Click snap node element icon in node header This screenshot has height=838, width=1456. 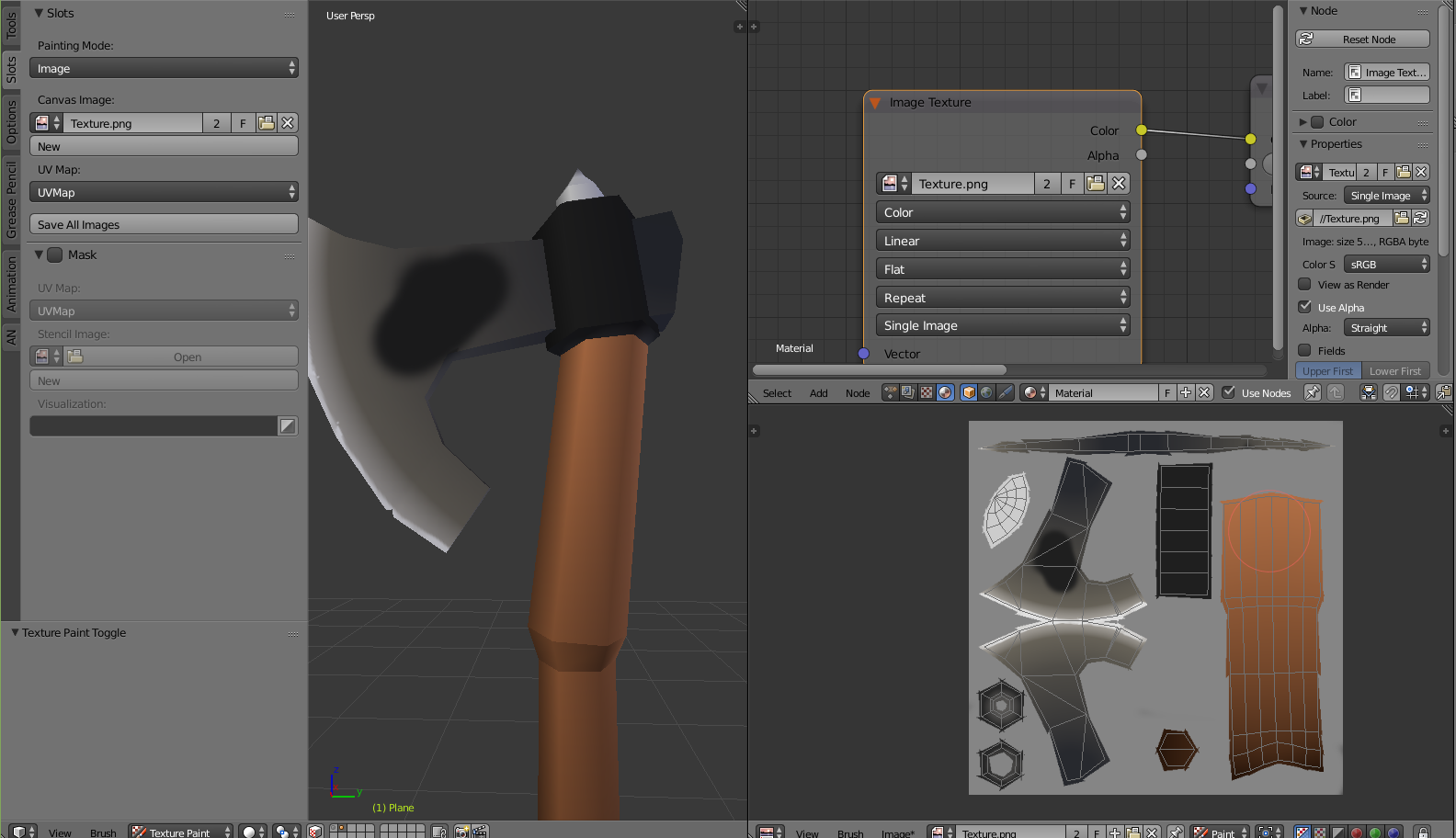tap(1416, 392)
